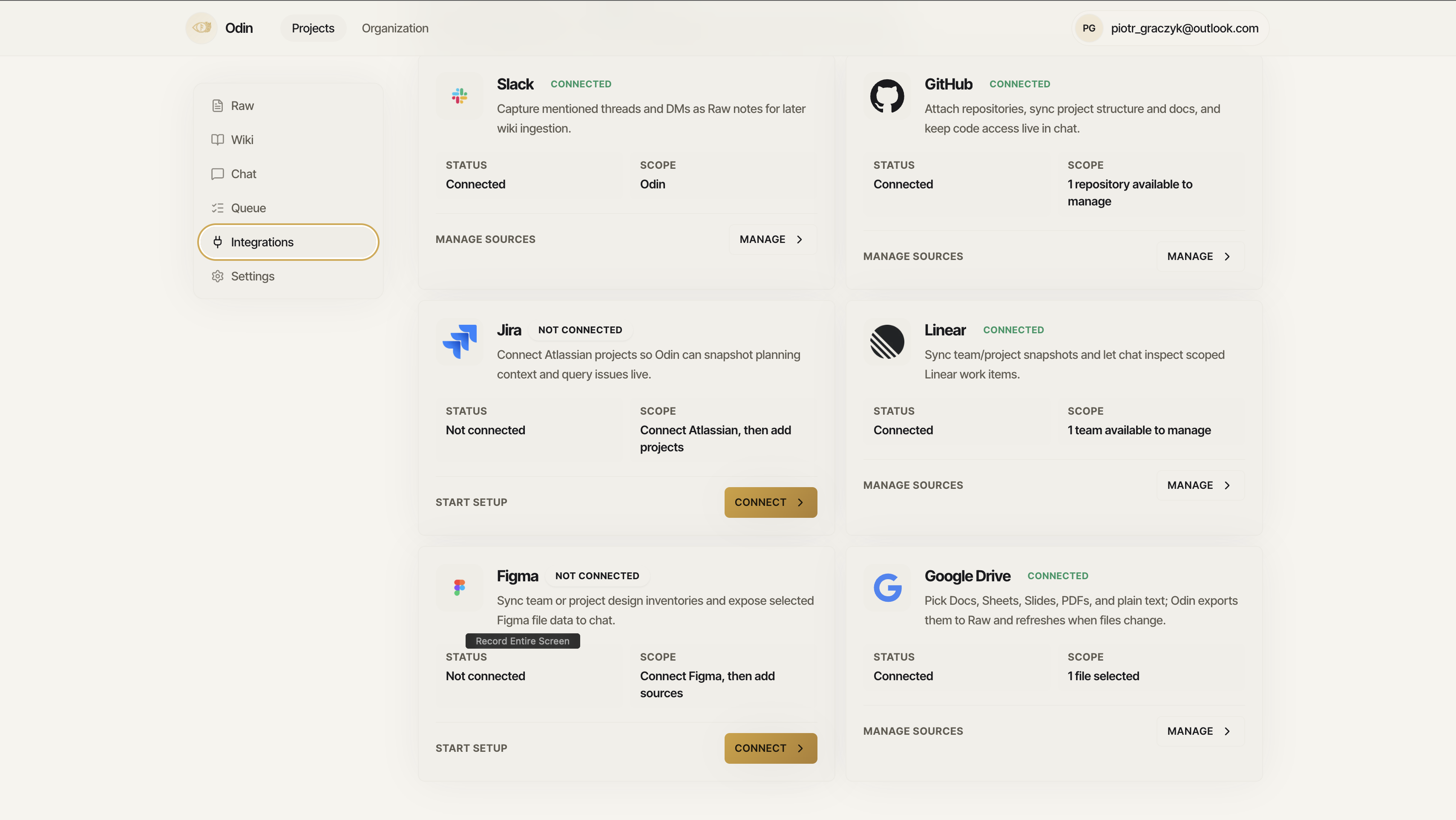Click the Google Drive G logo
Screen dimensions: 1456x820
click(887, 588)
